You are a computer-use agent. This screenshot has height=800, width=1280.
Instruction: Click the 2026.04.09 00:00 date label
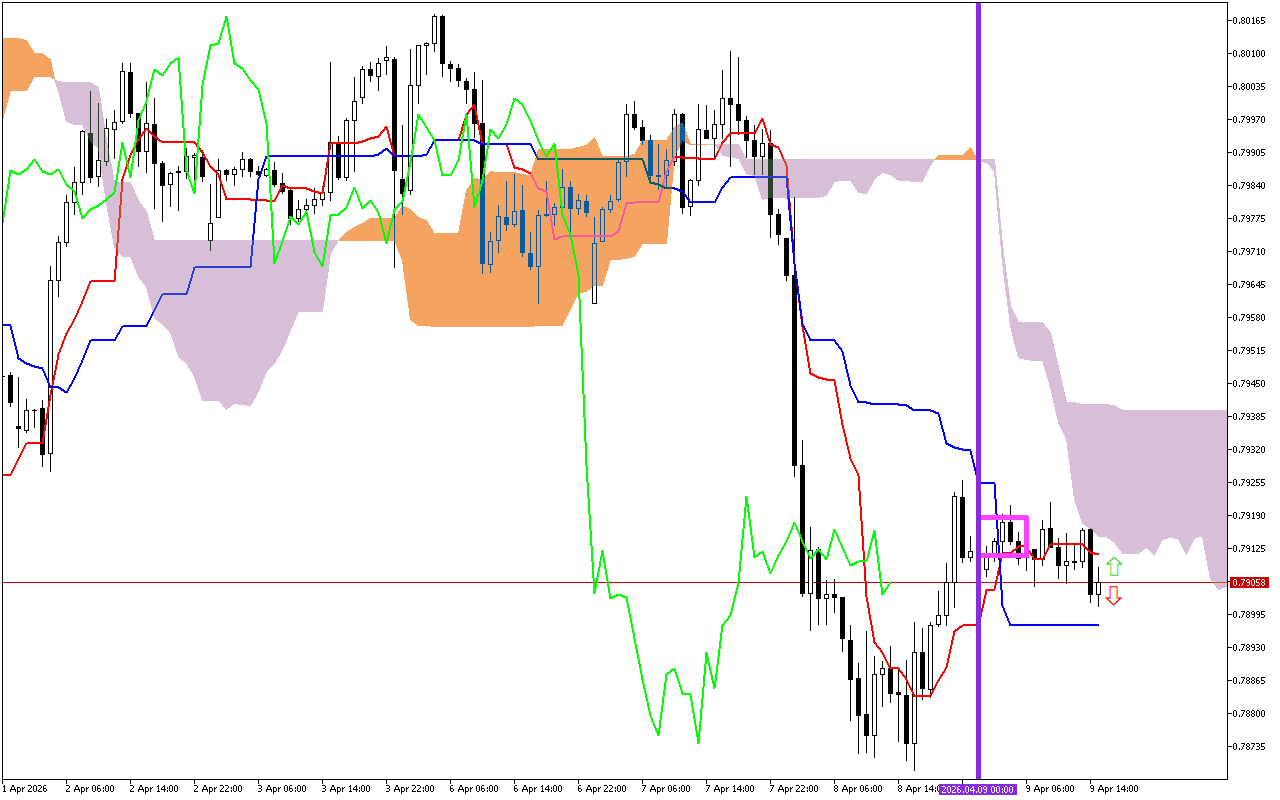(x=977, y=789)
